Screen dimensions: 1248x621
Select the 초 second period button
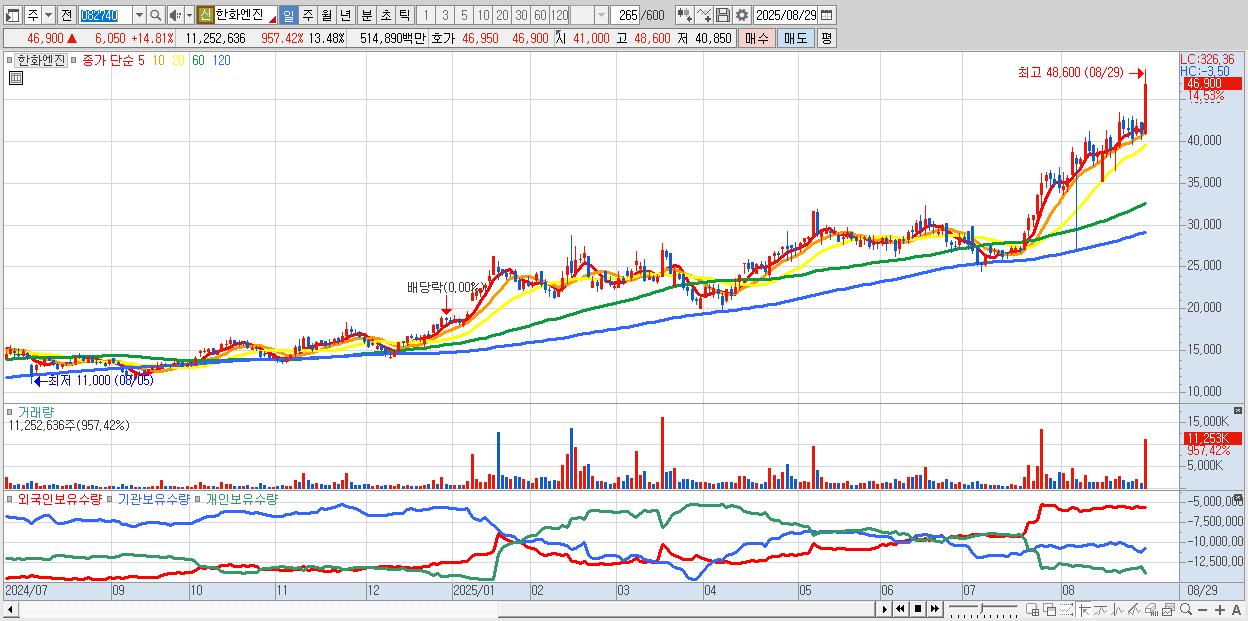point(385,15)
